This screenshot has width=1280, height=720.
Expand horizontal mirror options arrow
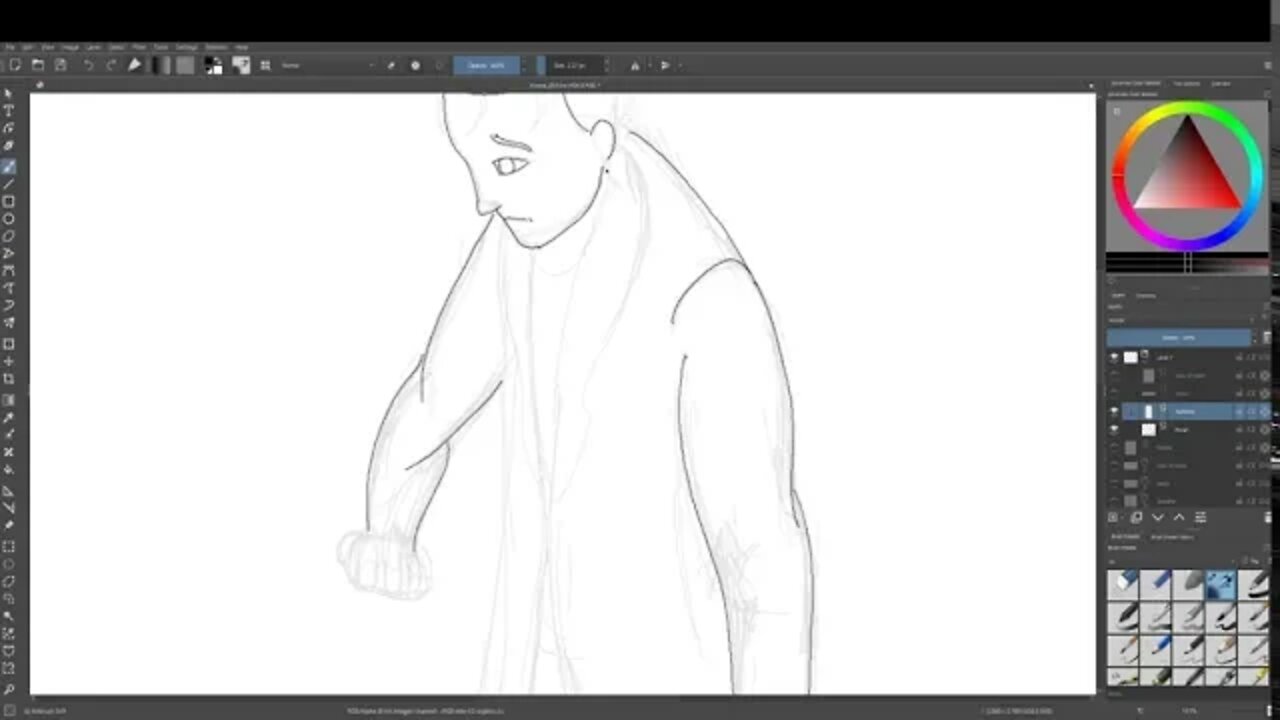point(649,65)
